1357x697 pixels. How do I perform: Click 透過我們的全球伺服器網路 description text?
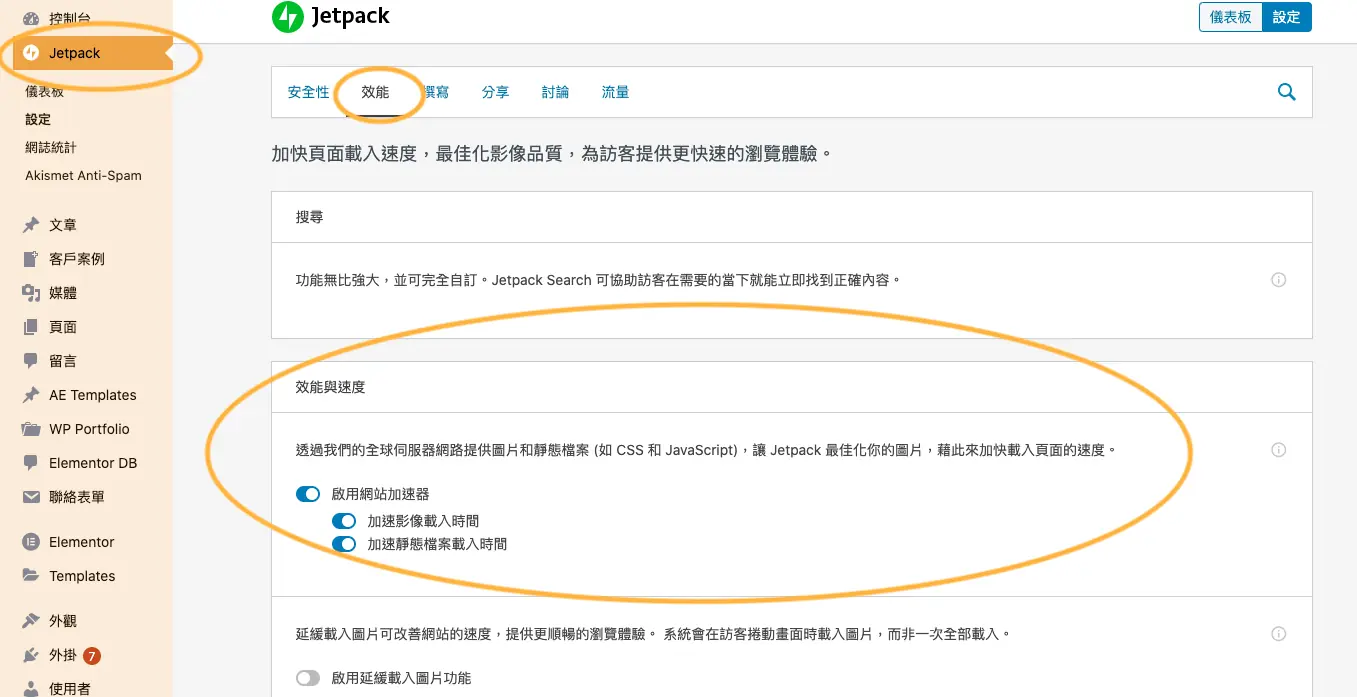coord(706,450)
